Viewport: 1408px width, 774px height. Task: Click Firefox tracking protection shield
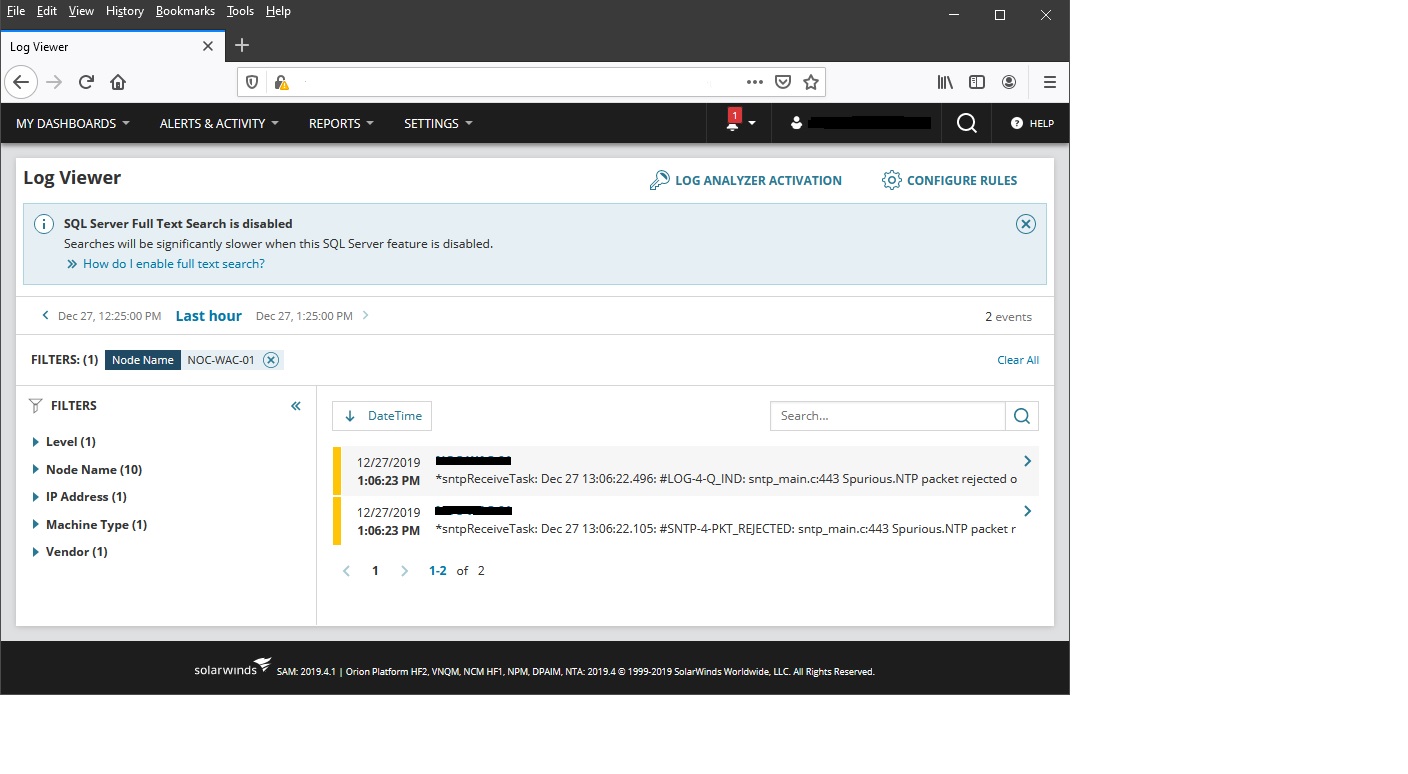251,82
